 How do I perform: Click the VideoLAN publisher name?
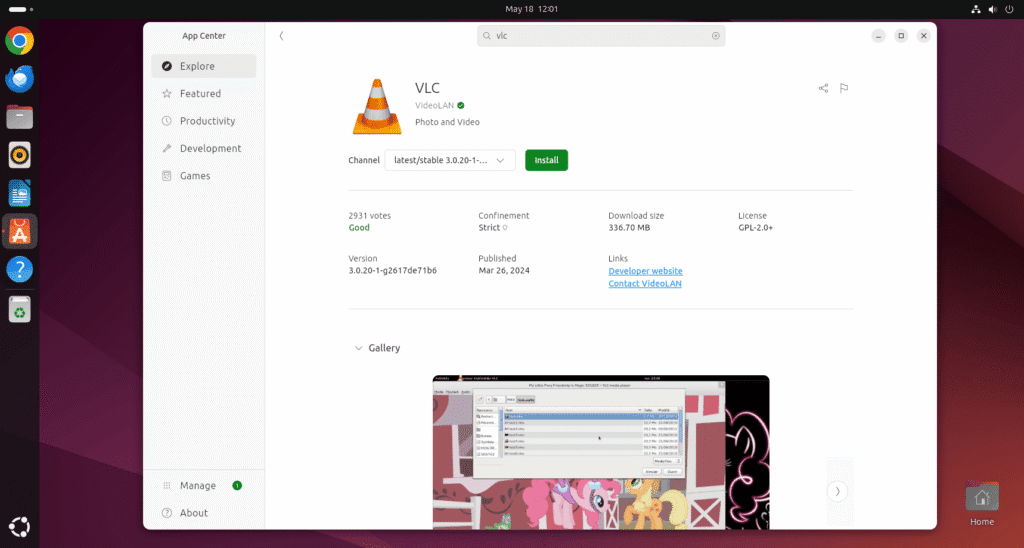point(434,105)
